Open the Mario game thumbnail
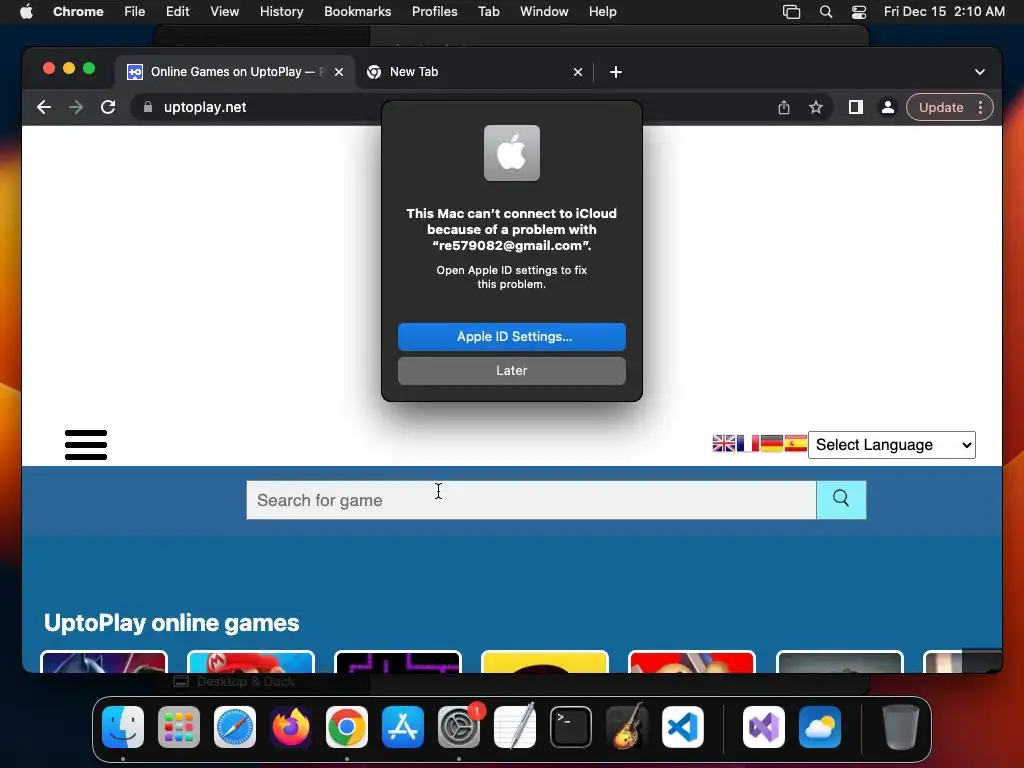 point(251,661)
